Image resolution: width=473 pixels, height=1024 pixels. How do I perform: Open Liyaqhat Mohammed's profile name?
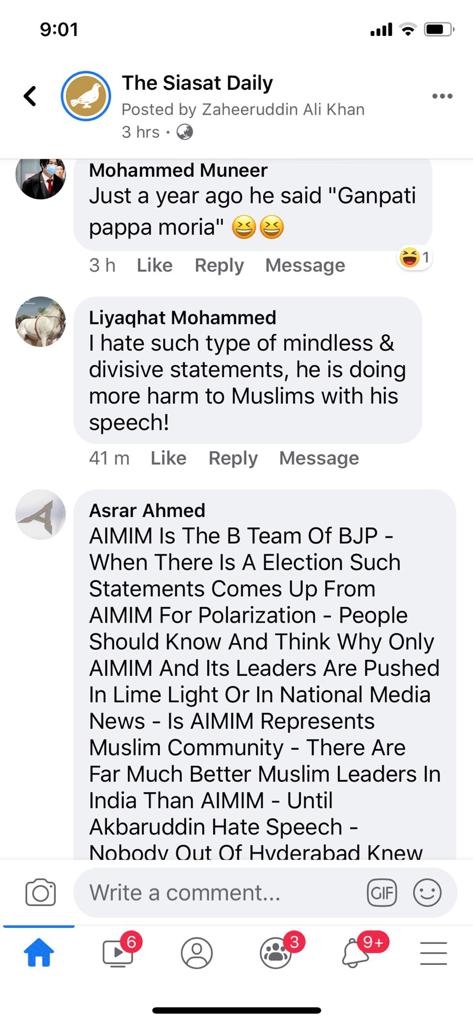(x=182, y=318)
